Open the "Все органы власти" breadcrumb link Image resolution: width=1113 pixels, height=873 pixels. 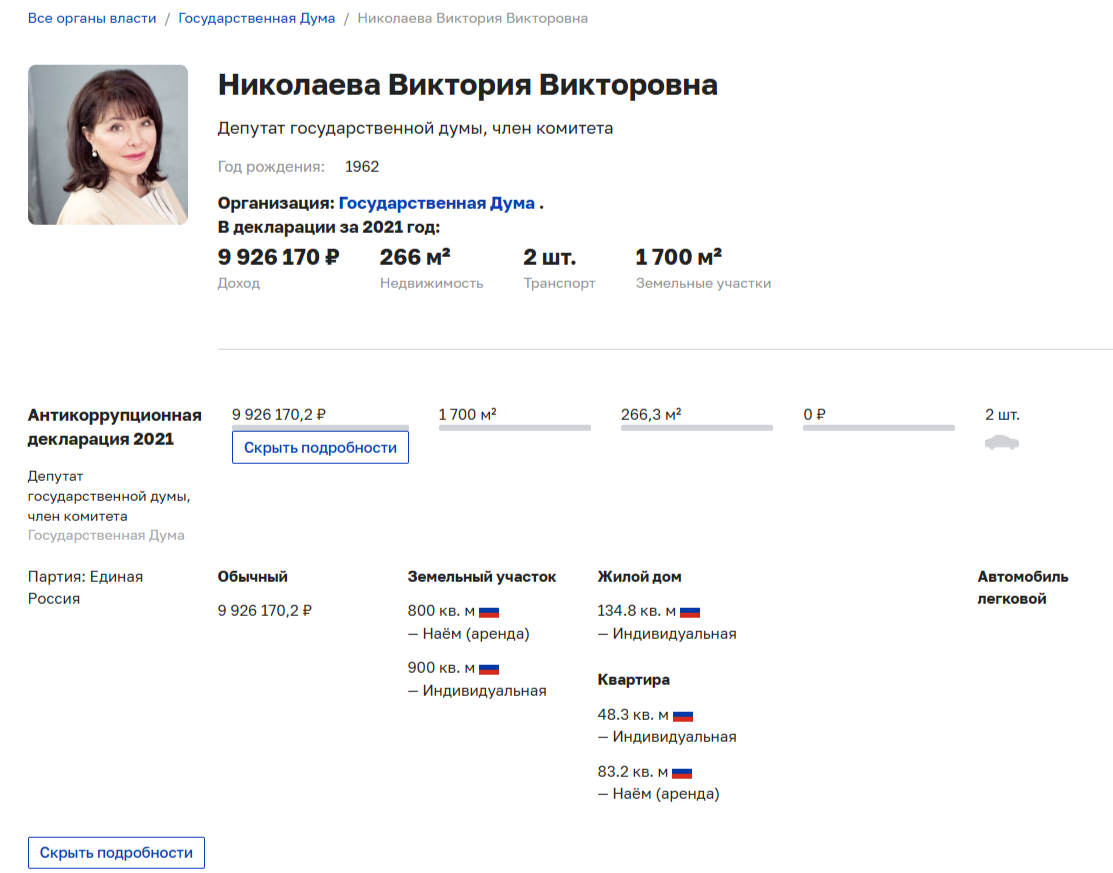click(92, 18)
